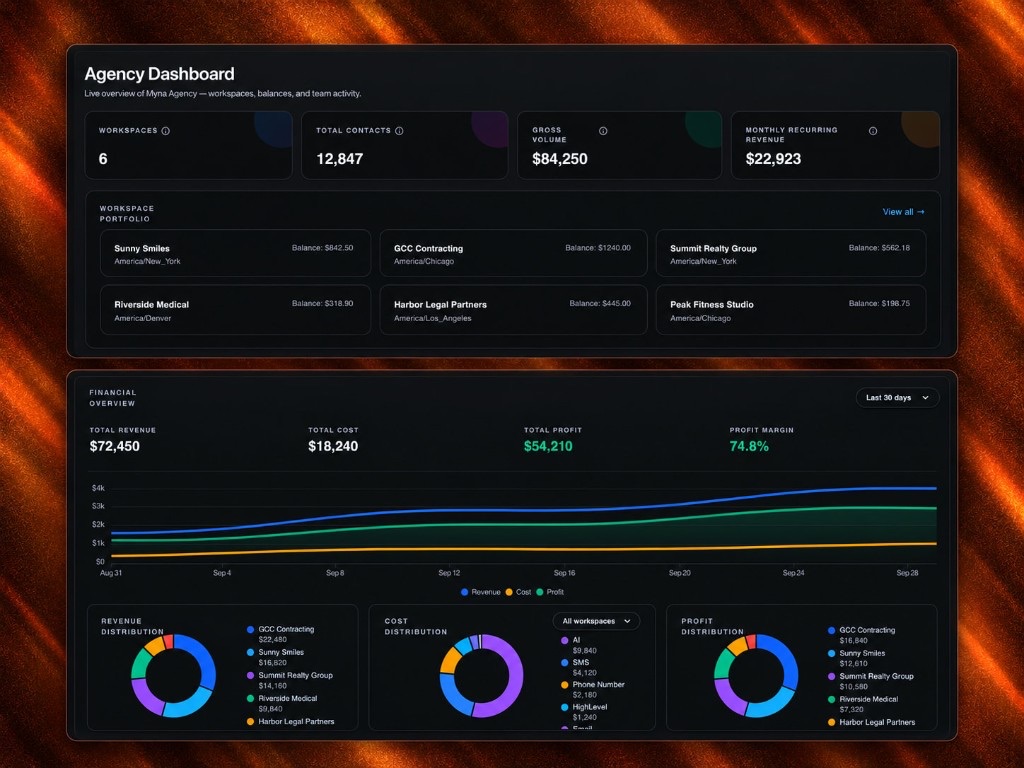Select Harbor Legal Partners in revenue legend
The width and height of the screenshot is (1024, 768).
291,722
